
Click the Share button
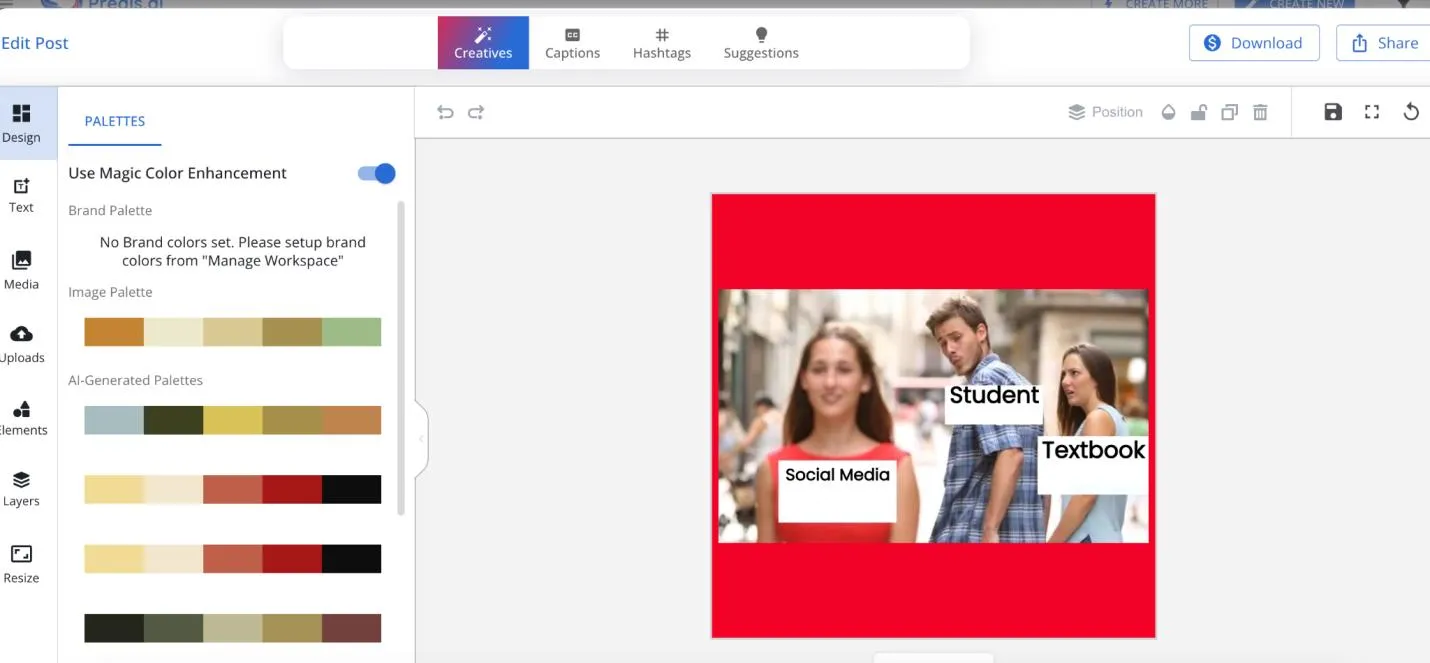1384,43
